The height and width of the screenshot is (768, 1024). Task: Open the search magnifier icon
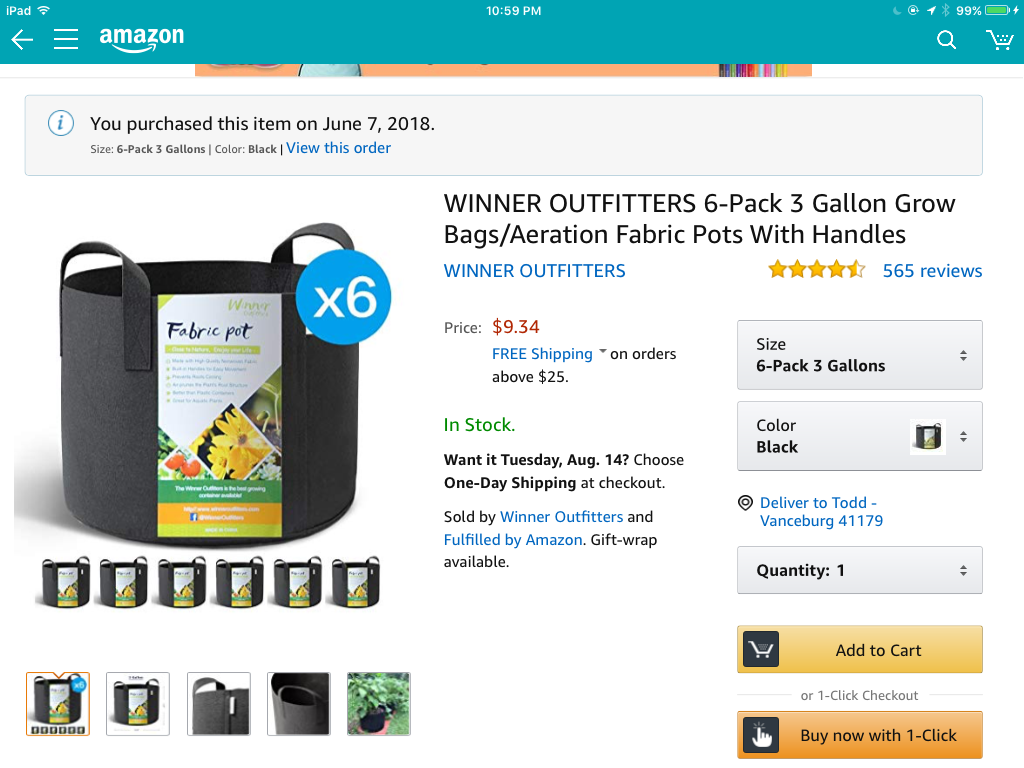coord(946,40)
